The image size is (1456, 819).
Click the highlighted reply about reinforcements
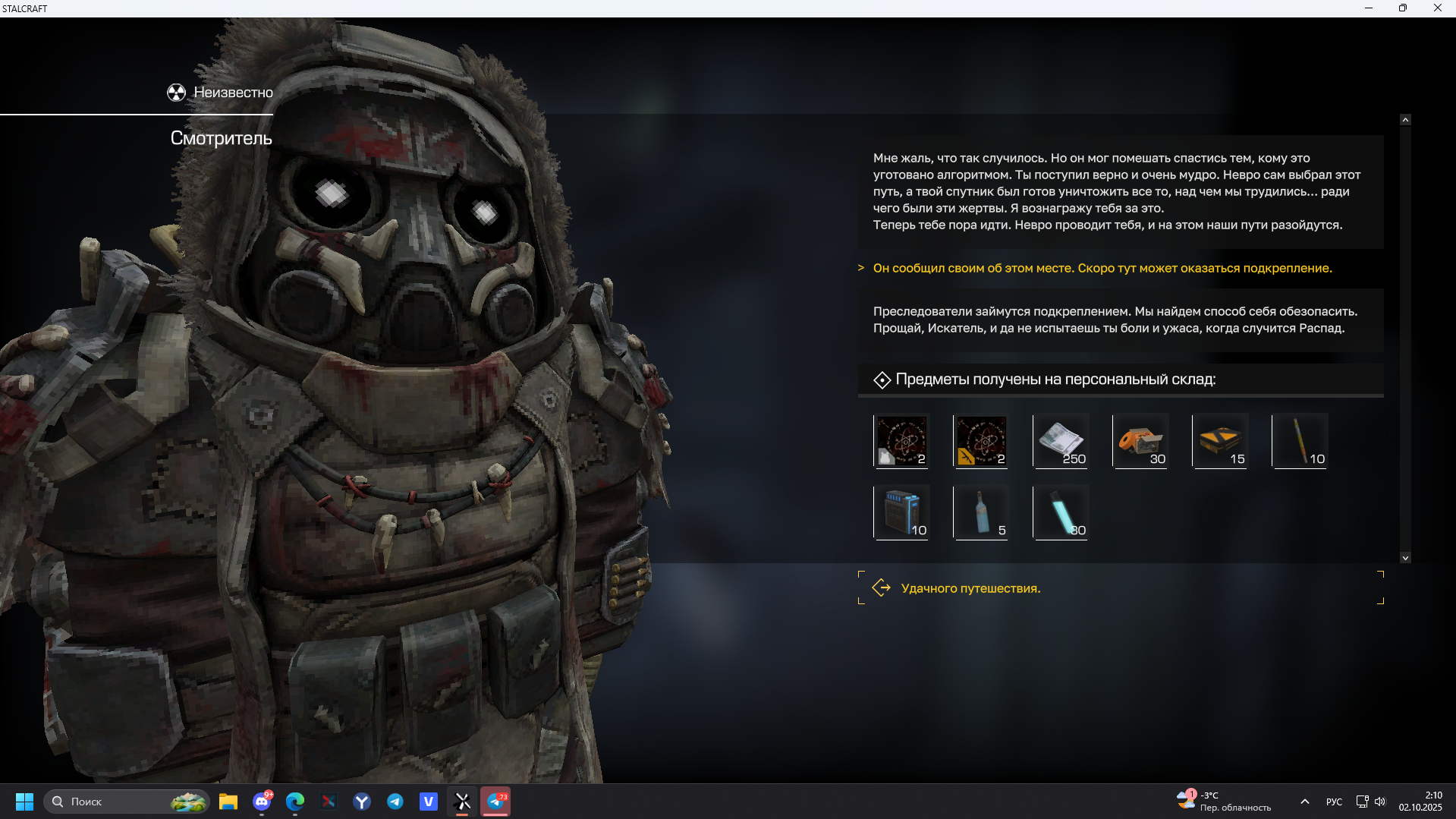click(x=1102, y=268)
